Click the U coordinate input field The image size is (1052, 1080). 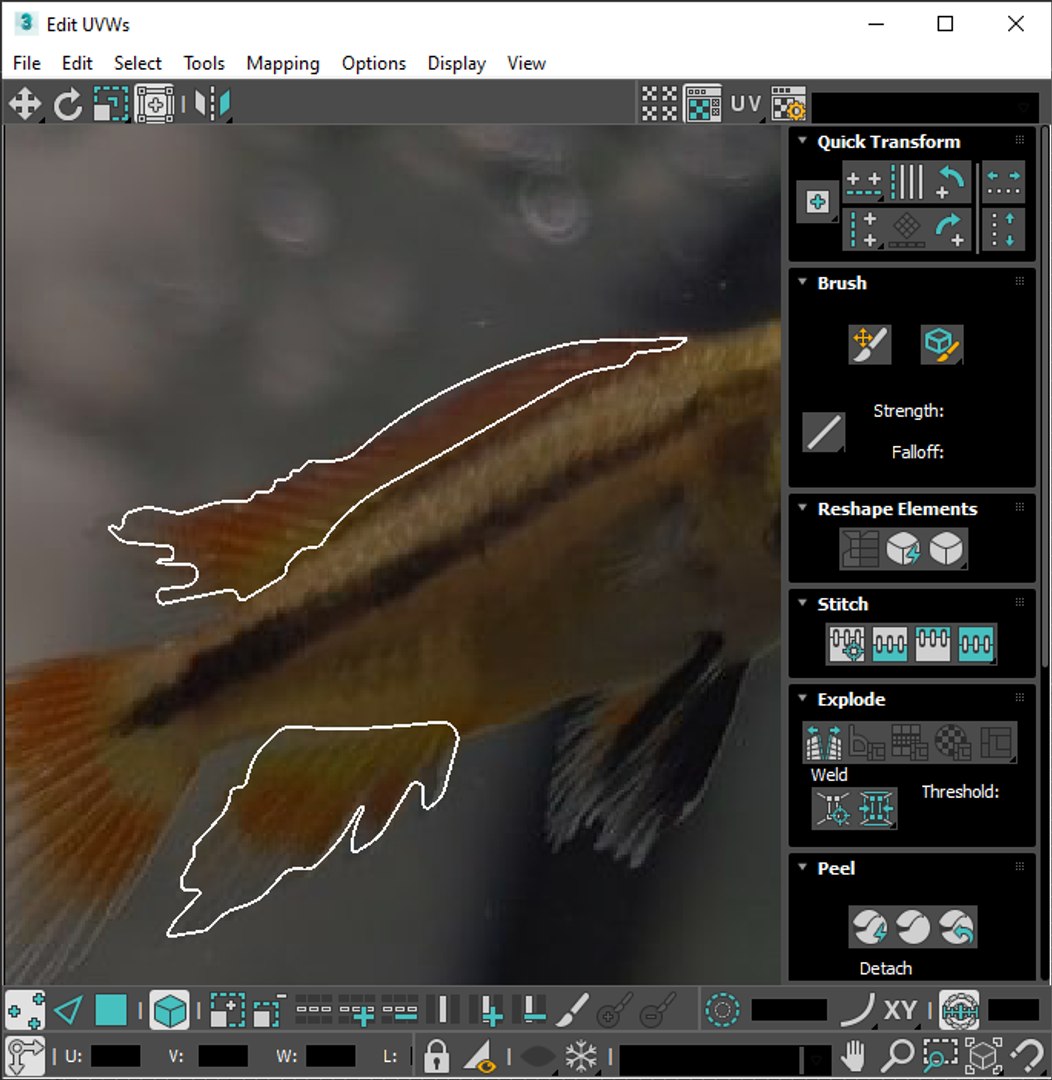click(x=115, y=1056)
